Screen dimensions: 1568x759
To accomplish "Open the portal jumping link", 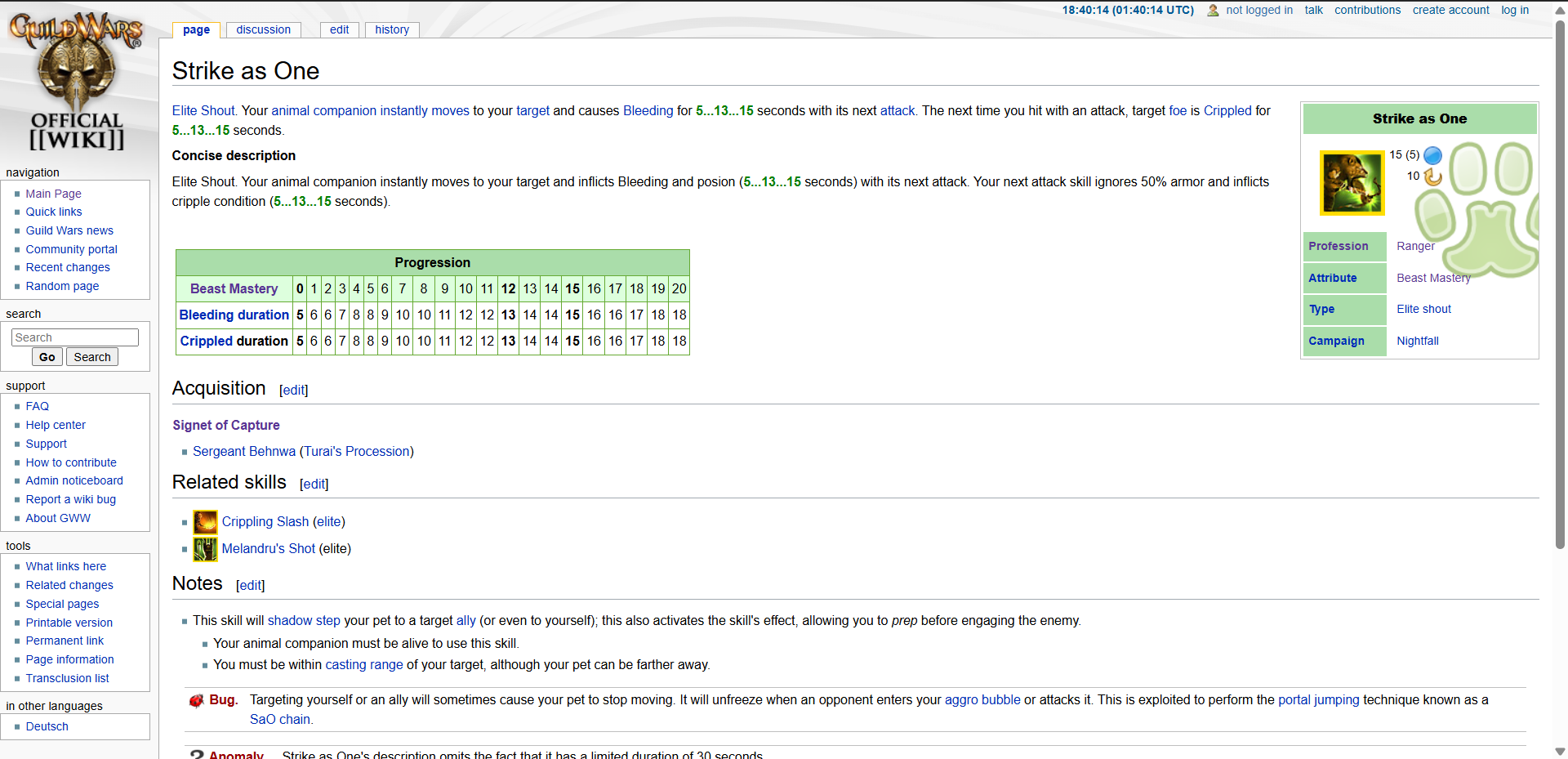I will tap(1318, 700).
